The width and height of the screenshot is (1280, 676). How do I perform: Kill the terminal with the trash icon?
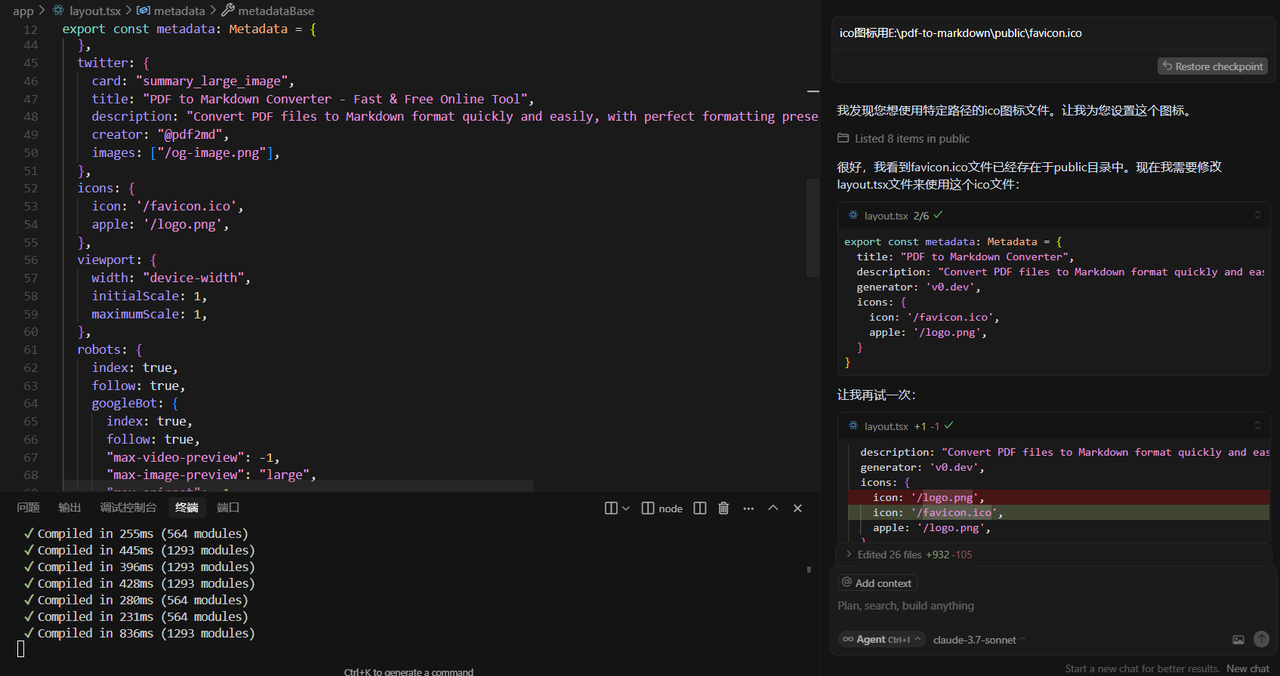pyautogui.click(x=724, y=508)
